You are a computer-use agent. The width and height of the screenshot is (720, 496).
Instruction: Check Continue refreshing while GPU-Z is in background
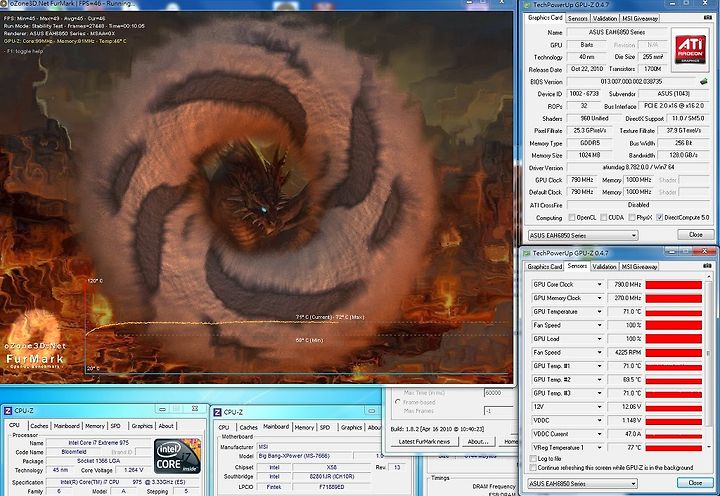coord(533,468)
